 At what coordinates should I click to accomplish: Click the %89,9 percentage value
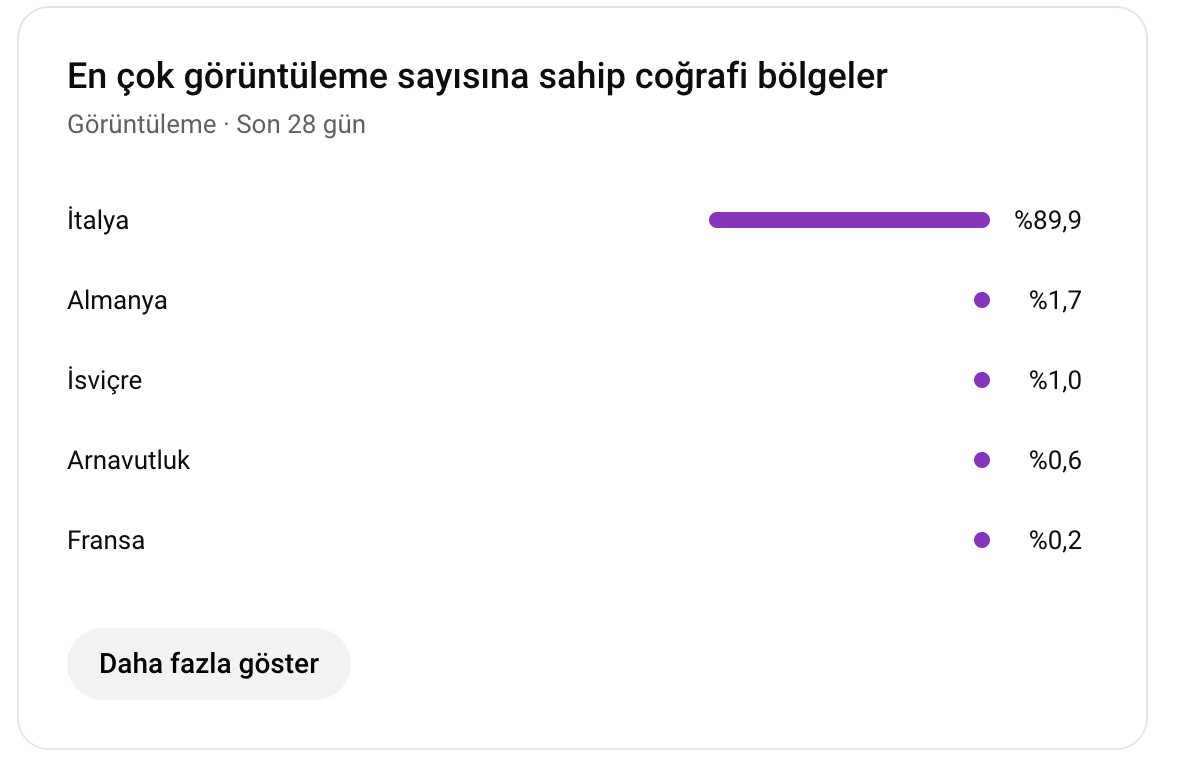pos(1048,220)
